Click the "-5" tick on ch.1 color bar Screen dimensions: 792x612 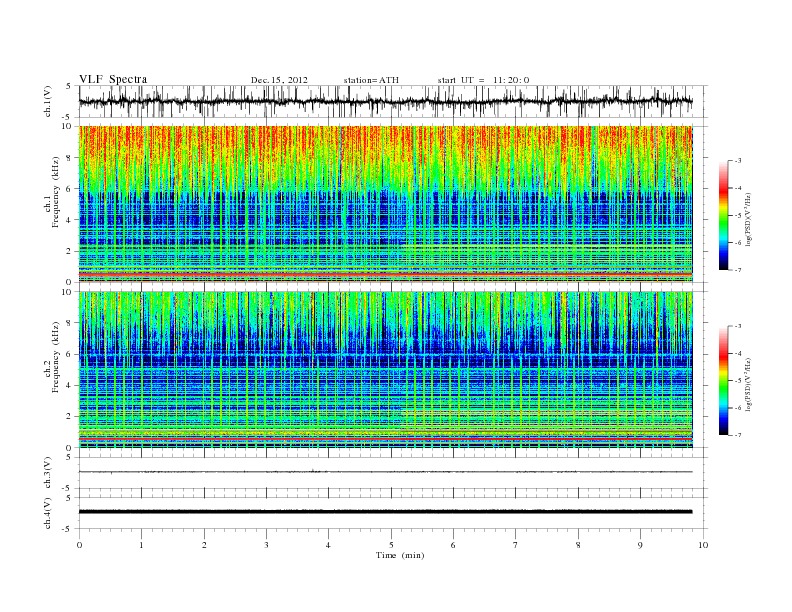[738, 216]
